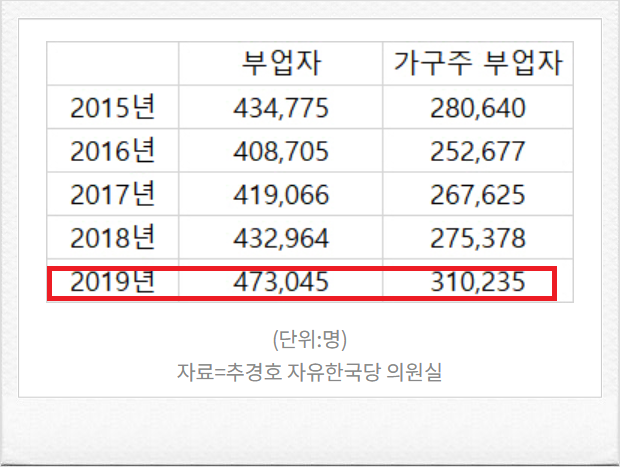Click the (단위:명) unit note
The height and width of the screenshot is (467, 620).
pos(310,339)
